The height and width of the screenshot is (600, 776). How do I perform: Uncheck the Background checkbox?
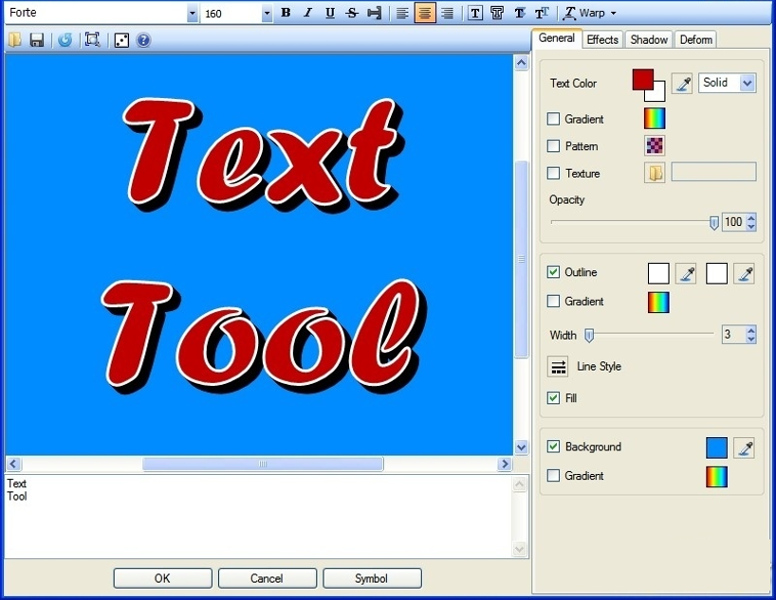(x=553, y=446)
